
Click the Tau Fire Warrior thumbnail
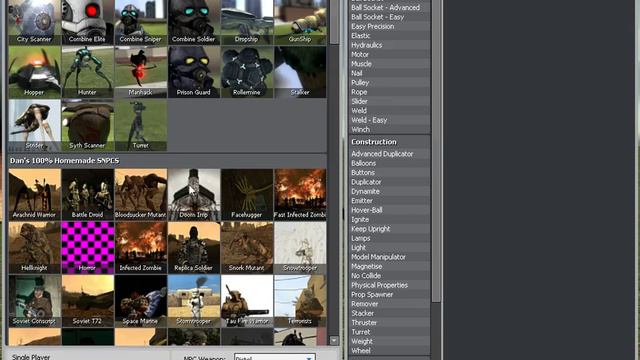pyautogui.click(x=247, y=301)
